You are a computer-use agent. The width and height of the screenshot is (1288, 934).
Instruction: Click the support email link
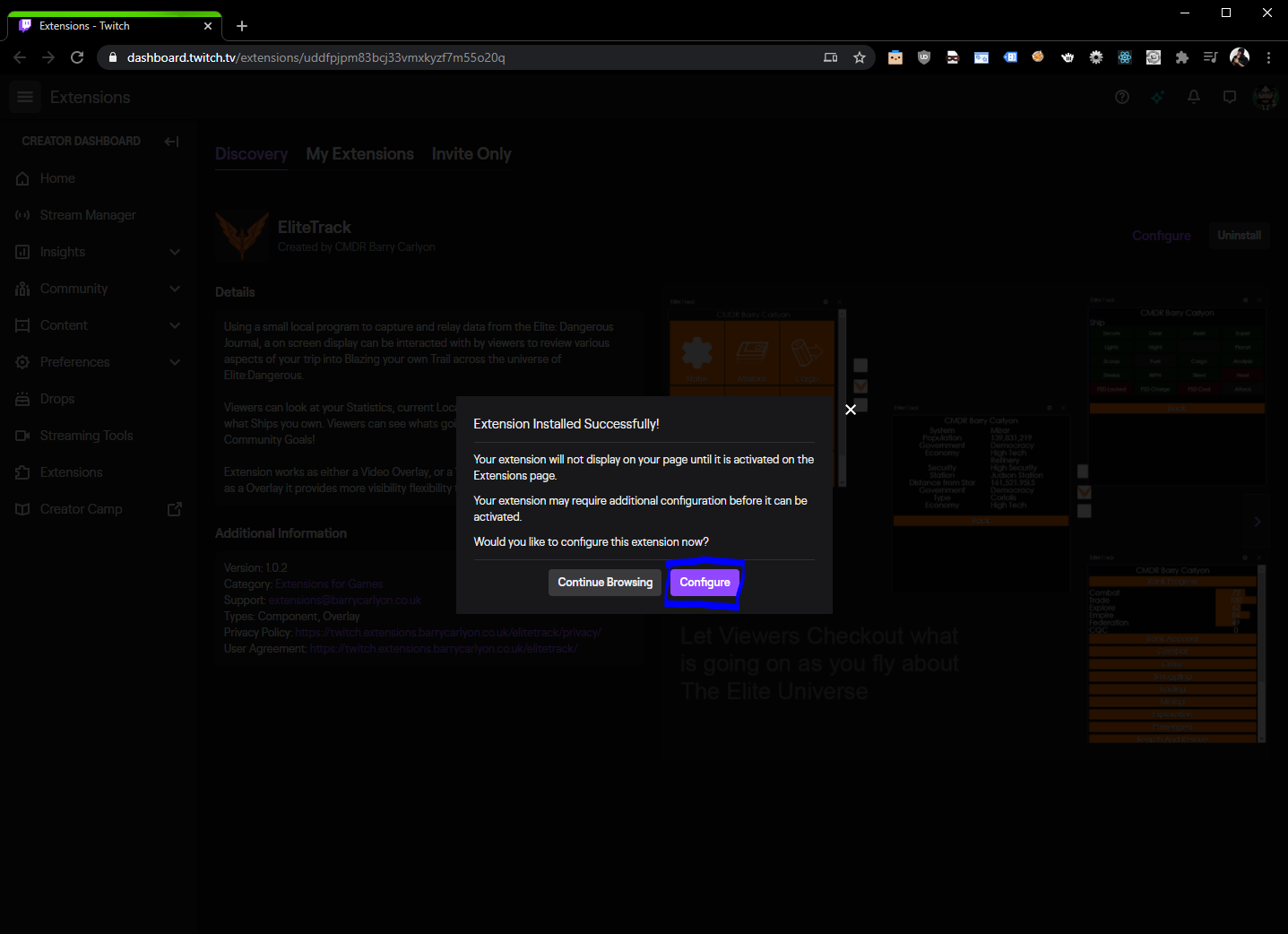345,601
